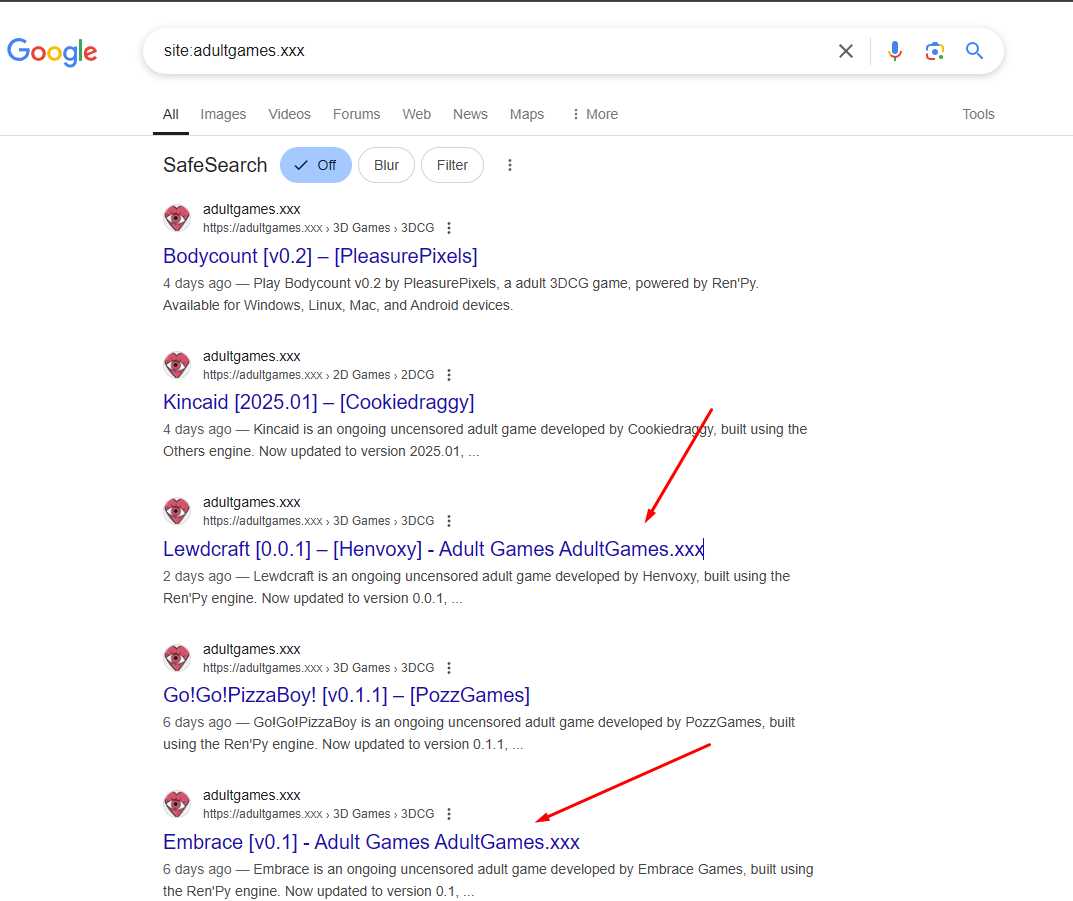Clear the search box with the X icon

click(846, 51)
